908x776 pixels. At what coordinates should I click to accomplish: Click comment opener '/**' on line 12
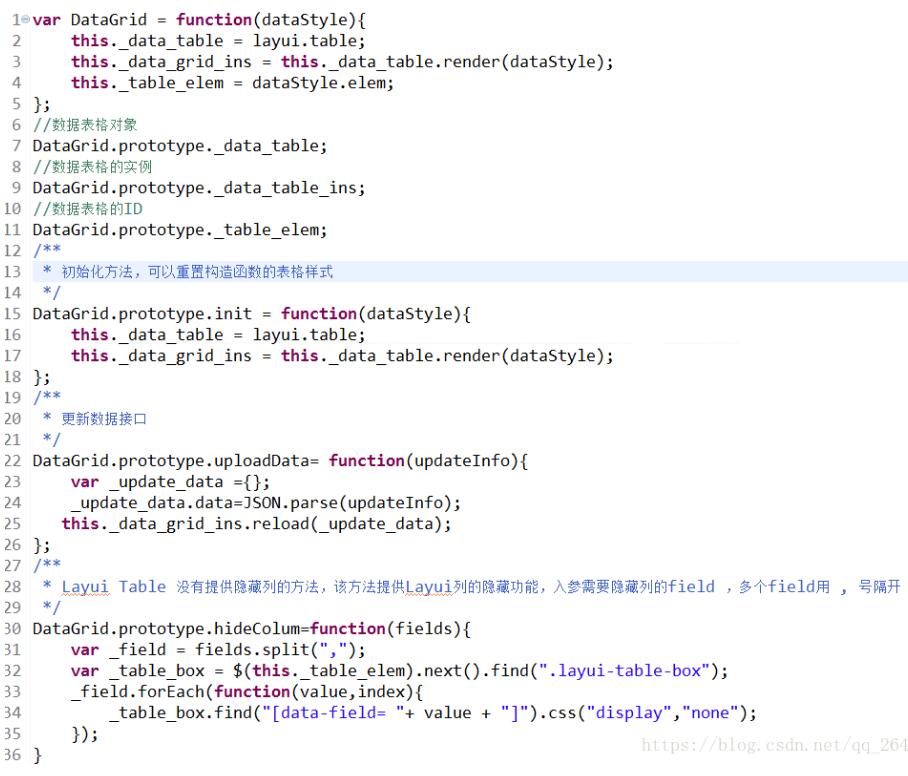tap(47, 250)
